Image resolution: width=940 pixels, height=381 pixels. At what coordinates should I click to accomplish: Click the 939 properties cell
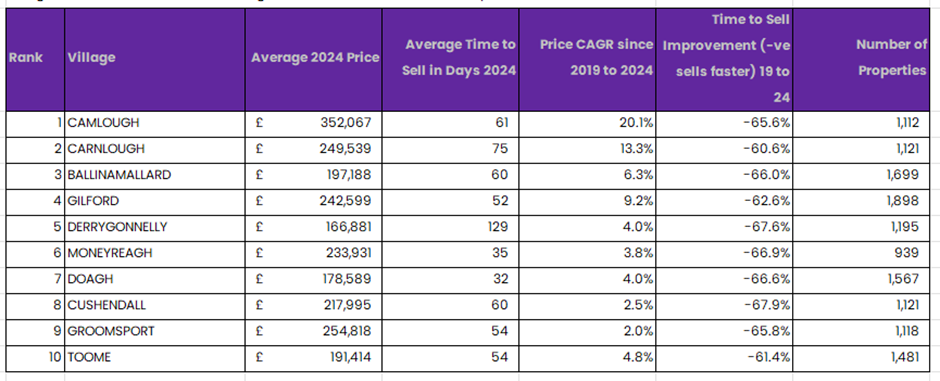pyautogui.click(x=861, y=253)
